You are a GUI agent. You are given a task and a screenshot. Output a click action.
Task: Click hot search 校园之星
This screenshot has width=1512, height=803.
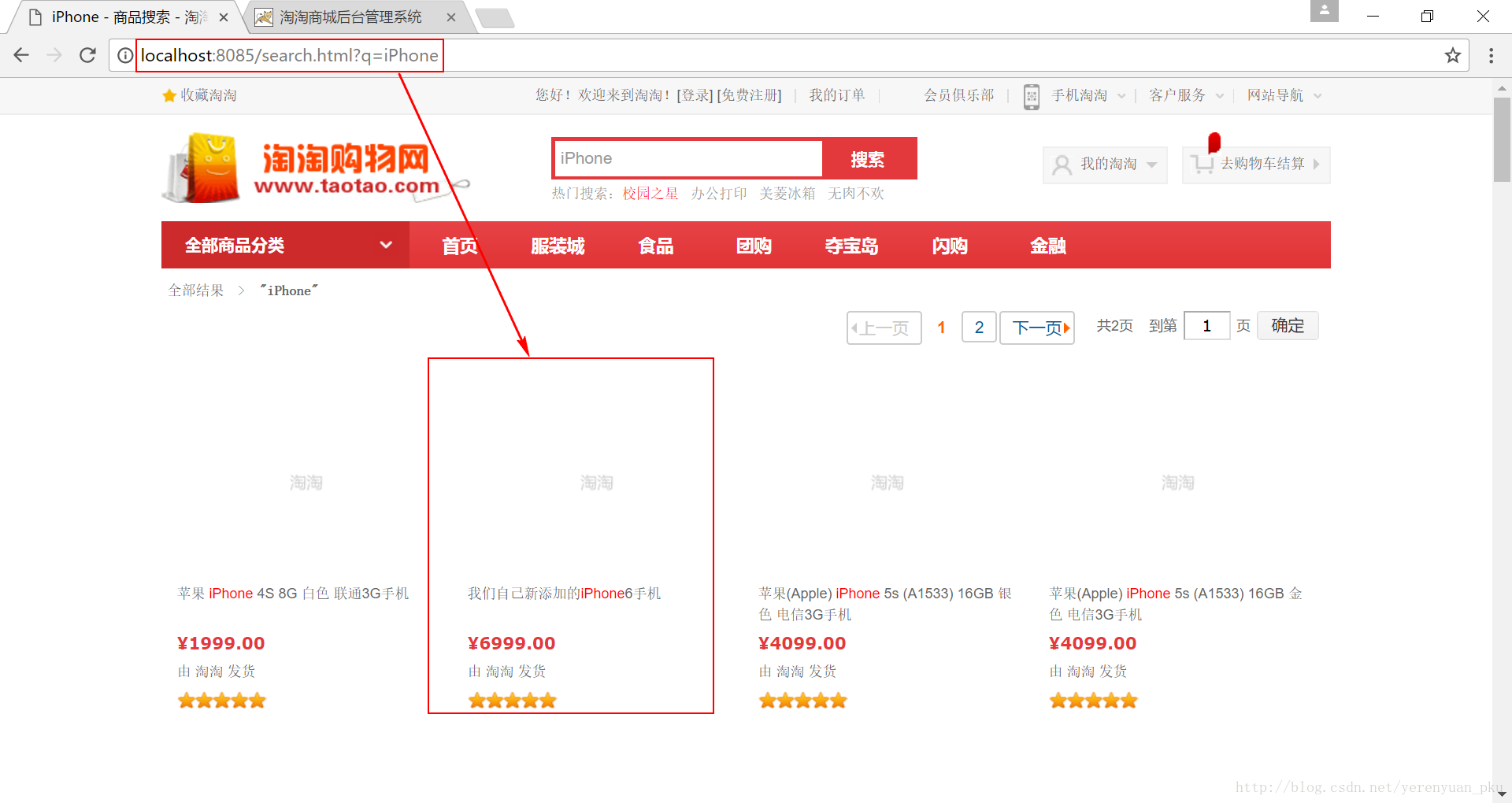[650, 194]
